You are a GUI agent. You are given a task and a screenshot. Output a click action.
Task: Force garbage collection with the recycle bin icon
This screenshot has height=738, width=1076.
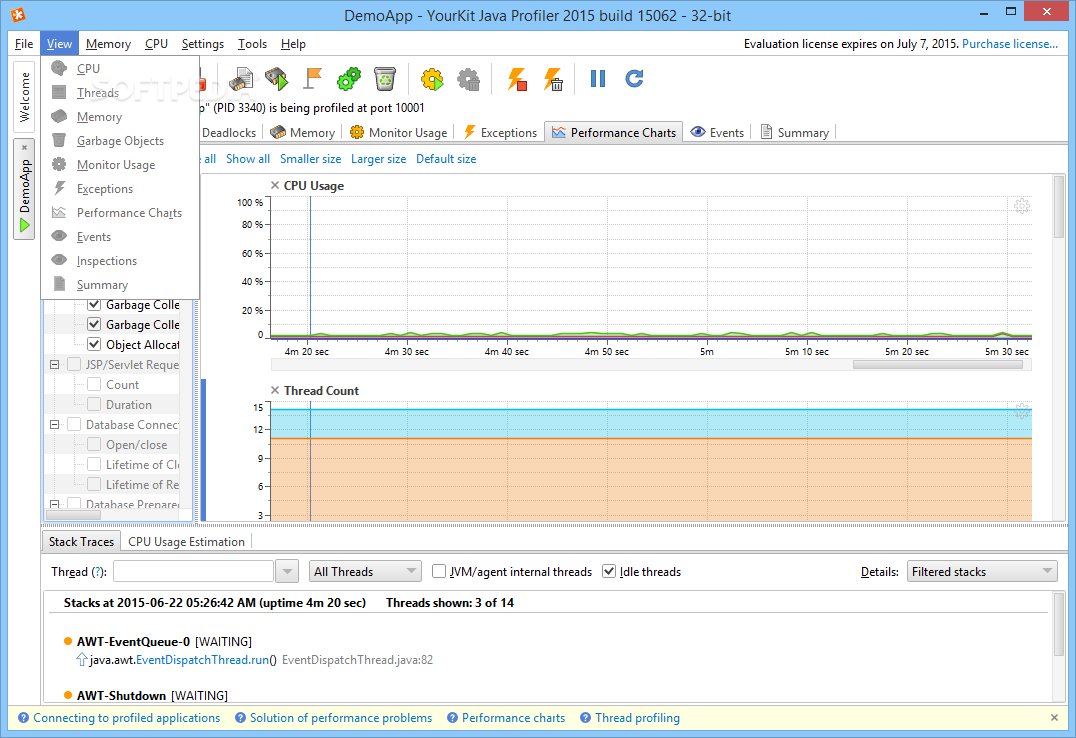point(385,79)
